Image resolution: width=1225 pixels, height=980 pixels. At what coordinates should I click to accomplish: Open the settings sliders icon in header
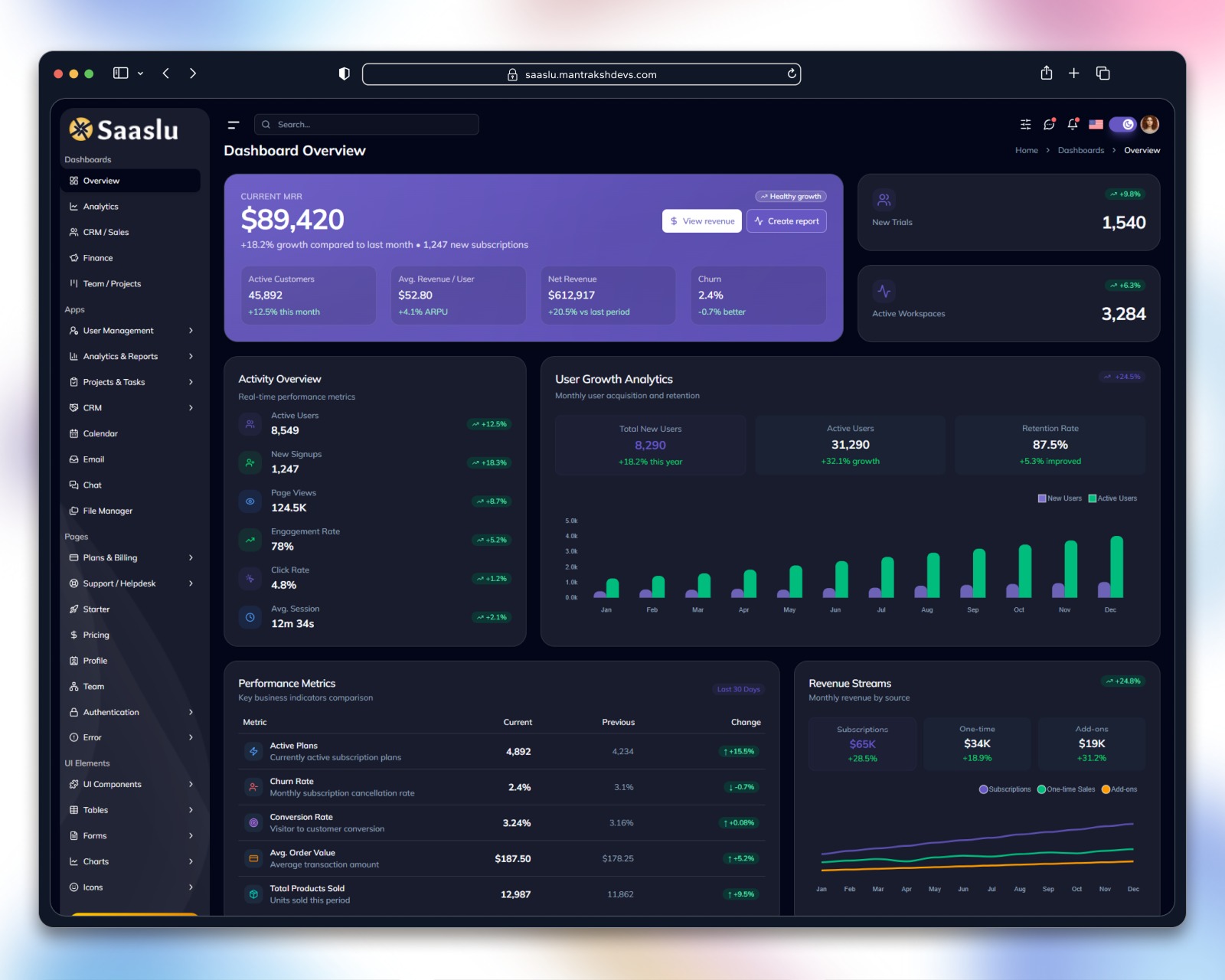click(x=1025, y=124)
